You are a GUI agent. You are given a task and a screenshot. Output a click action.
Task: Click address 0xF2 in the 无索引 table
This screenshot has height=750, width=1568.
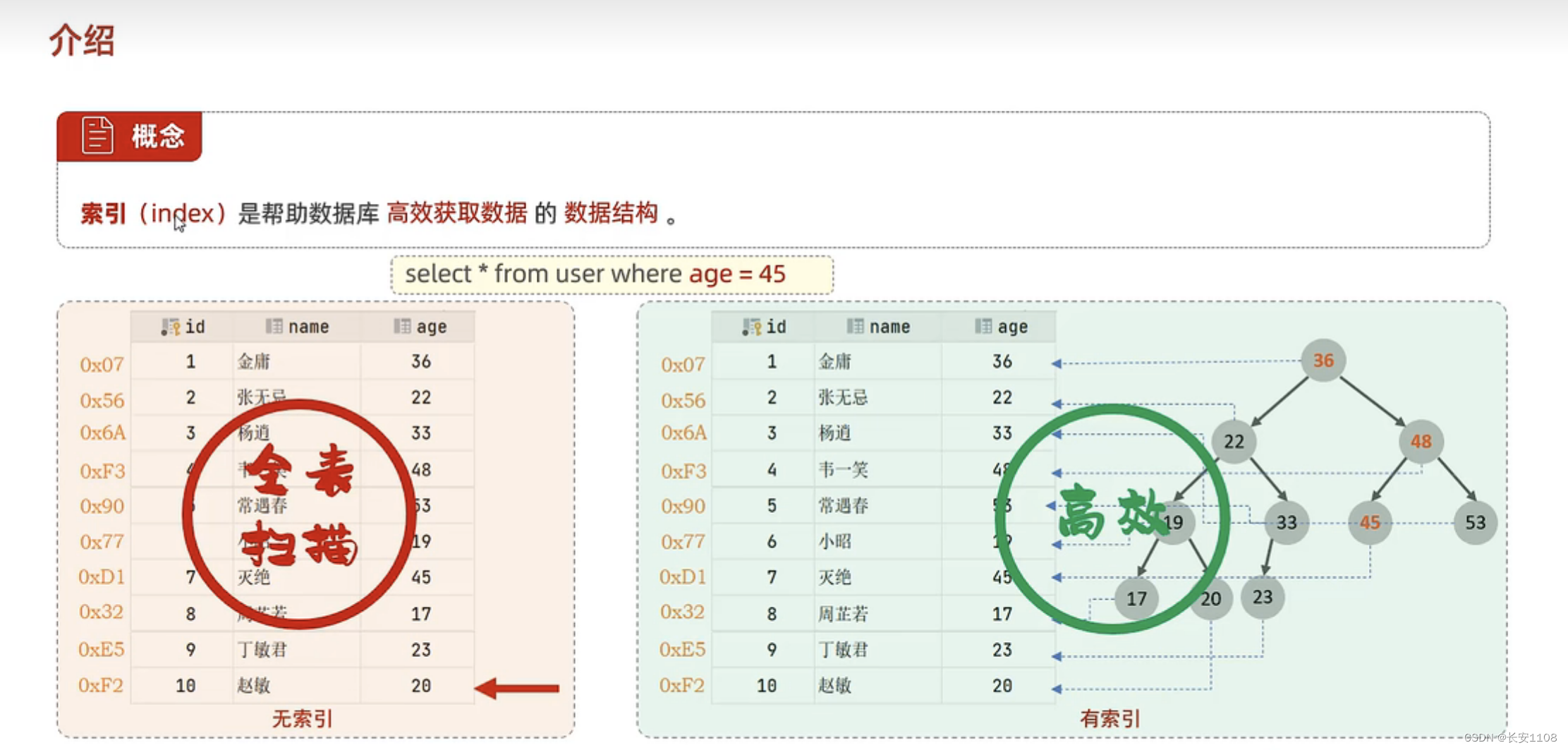pos(101,685)
